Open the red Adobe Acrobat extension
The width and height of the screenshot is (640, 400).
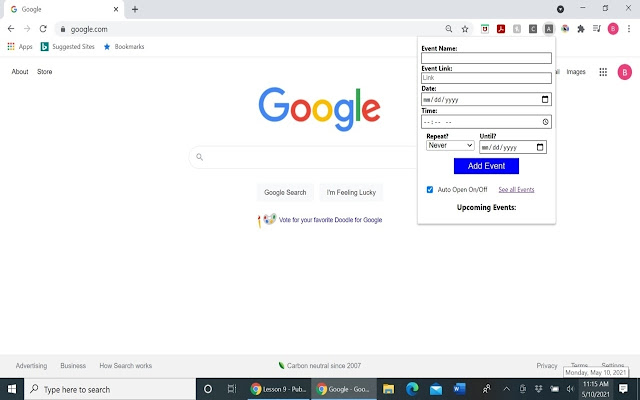(501, 29)
